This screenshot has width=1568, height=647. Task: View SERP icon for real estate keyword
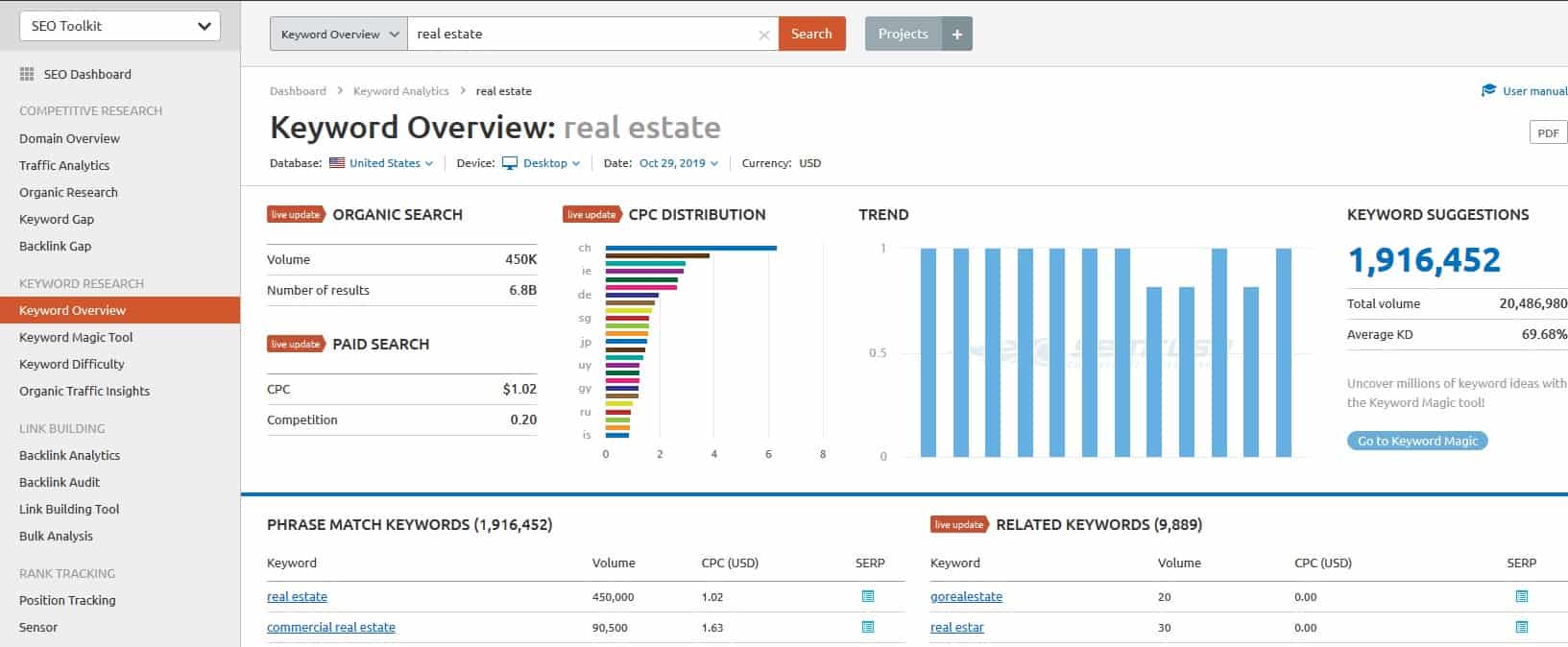pos(868,596)
